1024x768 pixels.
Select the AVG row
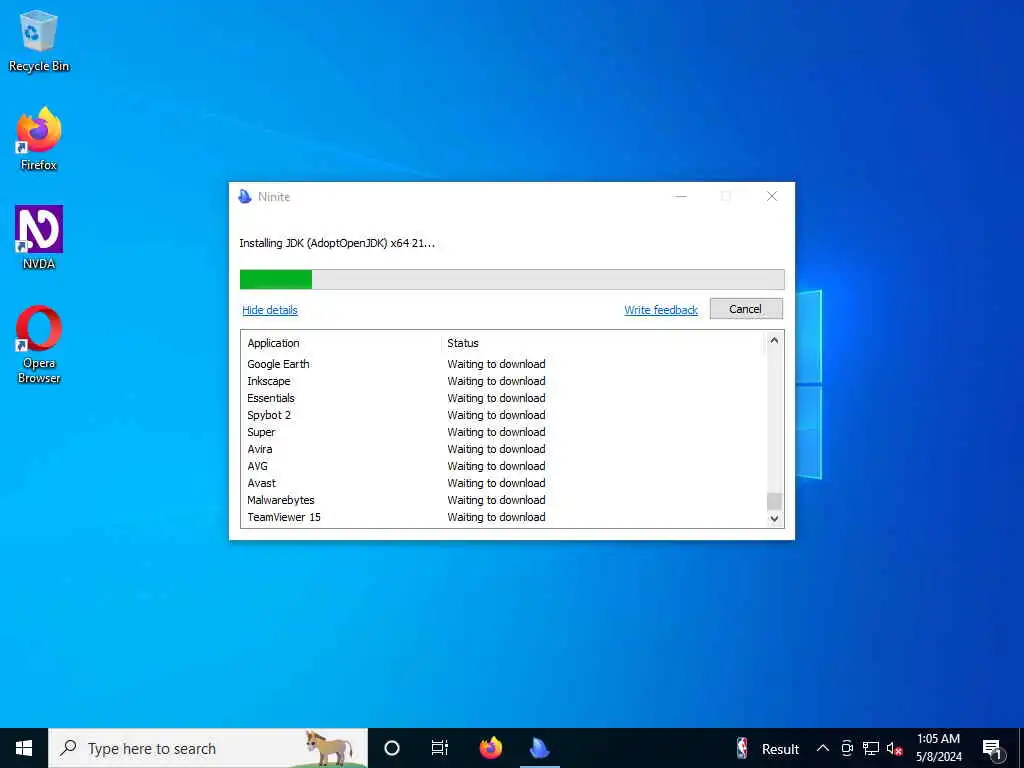point(503,466)
